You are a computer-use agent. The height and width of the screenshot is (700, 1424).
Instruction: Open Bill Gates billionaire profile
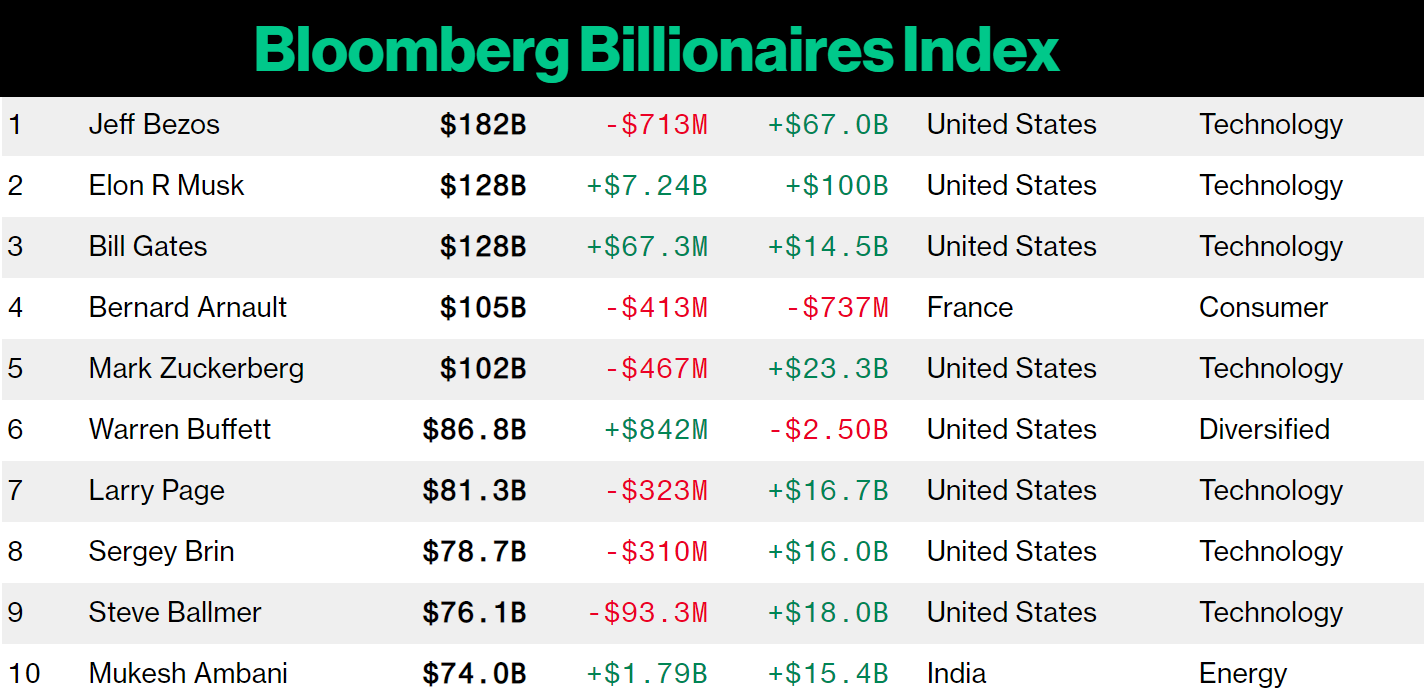click(148, 247)
